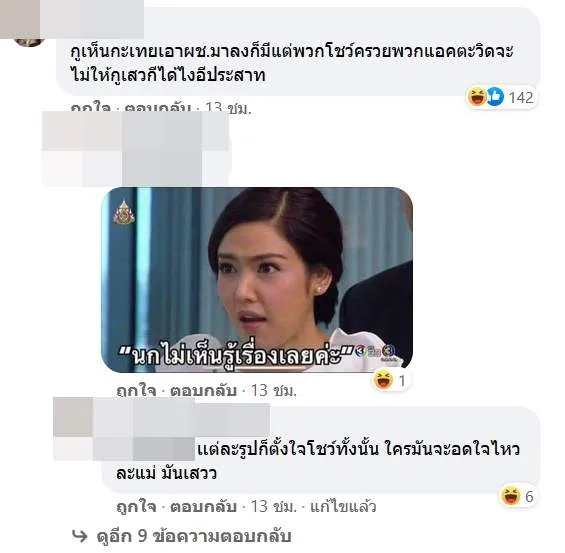Expand ดูอีก 9 ข้อความตอบกลับ replies

(194, 536)
